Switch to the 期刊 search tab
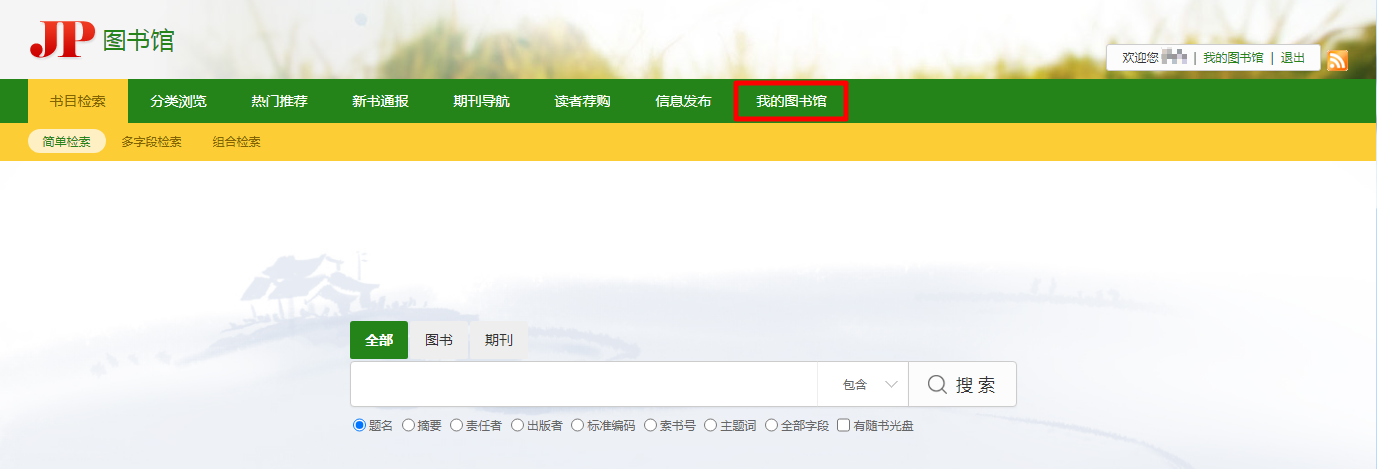 tap(498, 340)
